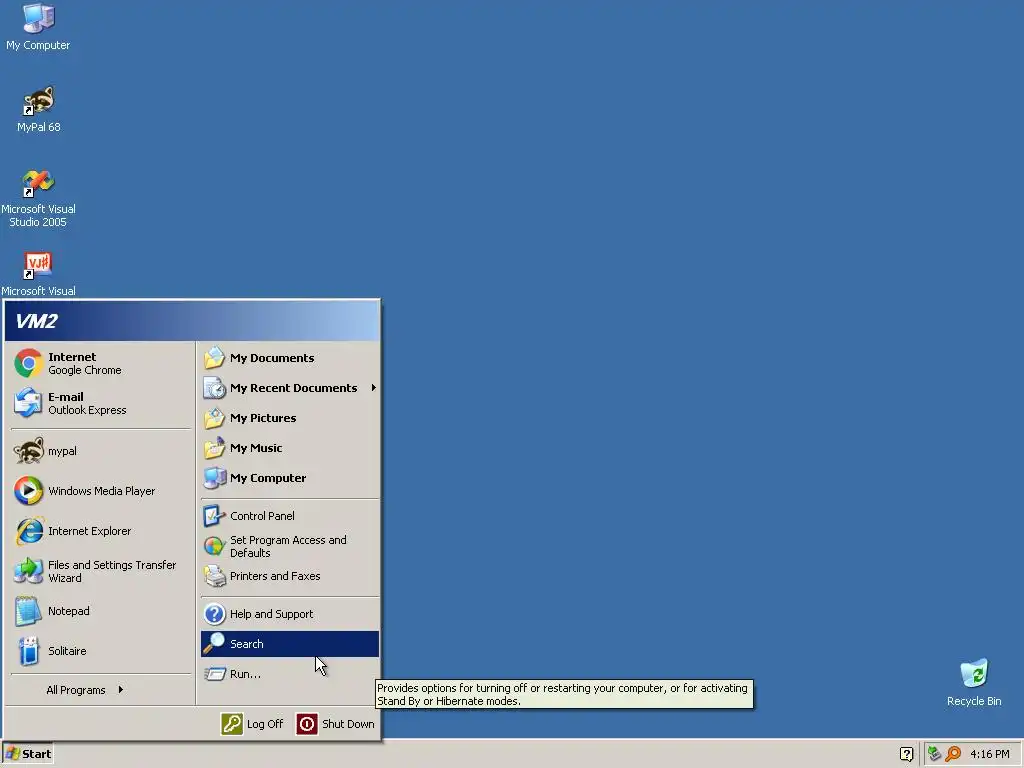Viewport: 1024px width, 768px height.
Task: Click the orange magnifier tray icon
Action: (953, 754)
